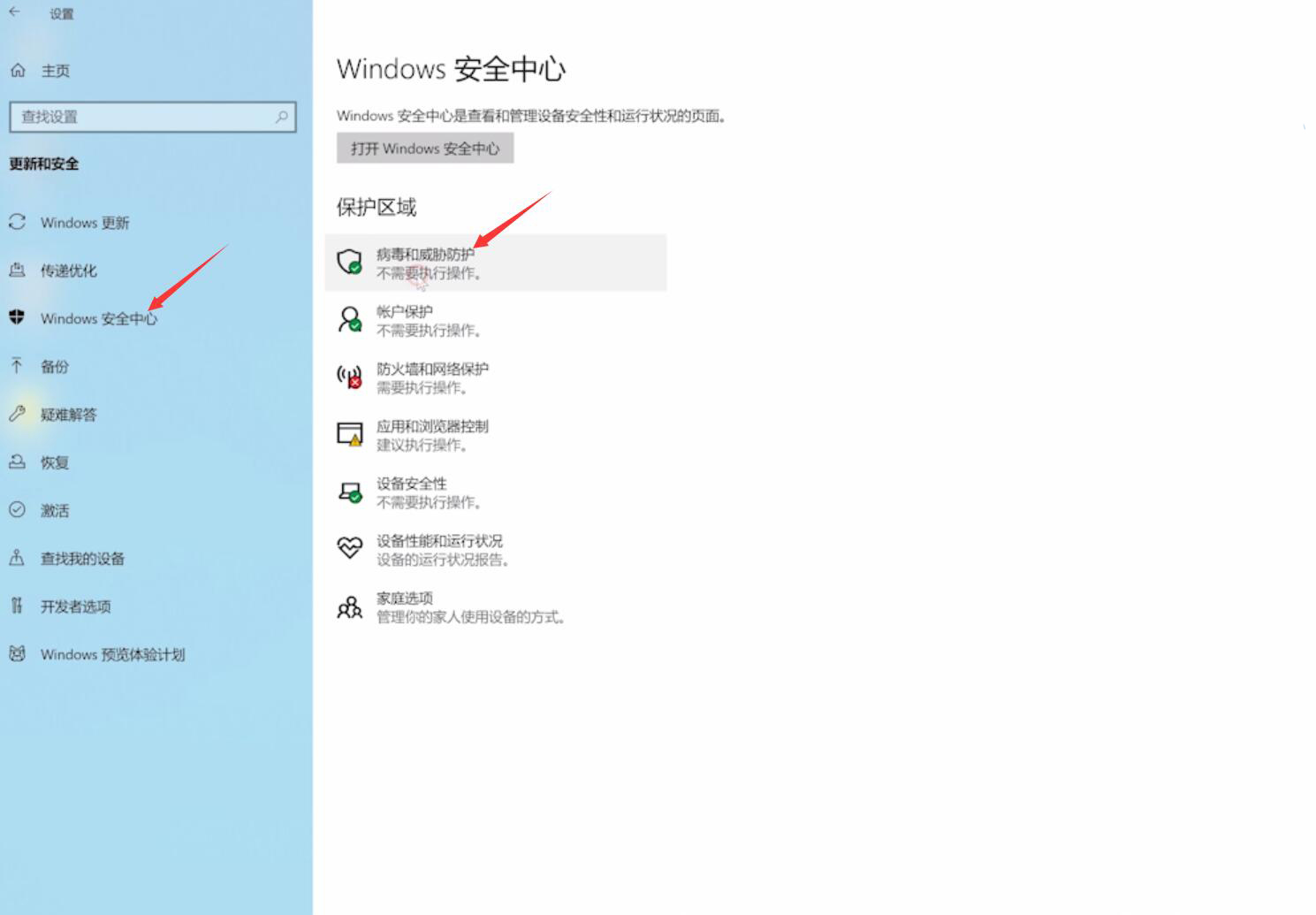Go to 恢复 settings

pyautogui.click(x=55, y=462)
